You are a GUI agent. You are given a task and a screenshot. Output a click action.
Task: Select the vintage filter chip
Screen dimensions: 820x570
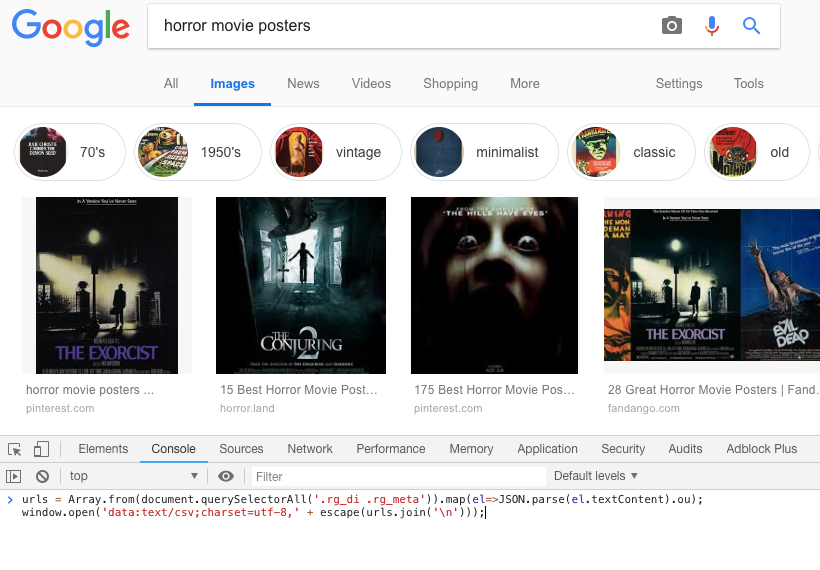[x=336, y=152]
